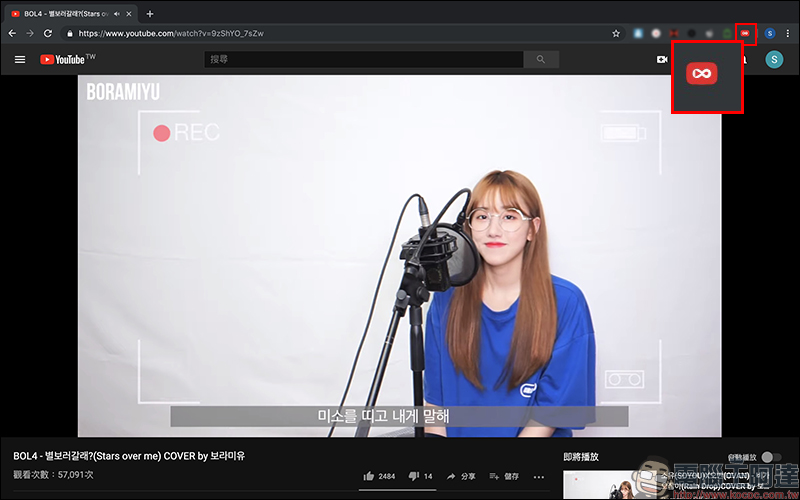Click the create video camera icon
The width and height of the screenshot is (800, 500).
[662, 60]
